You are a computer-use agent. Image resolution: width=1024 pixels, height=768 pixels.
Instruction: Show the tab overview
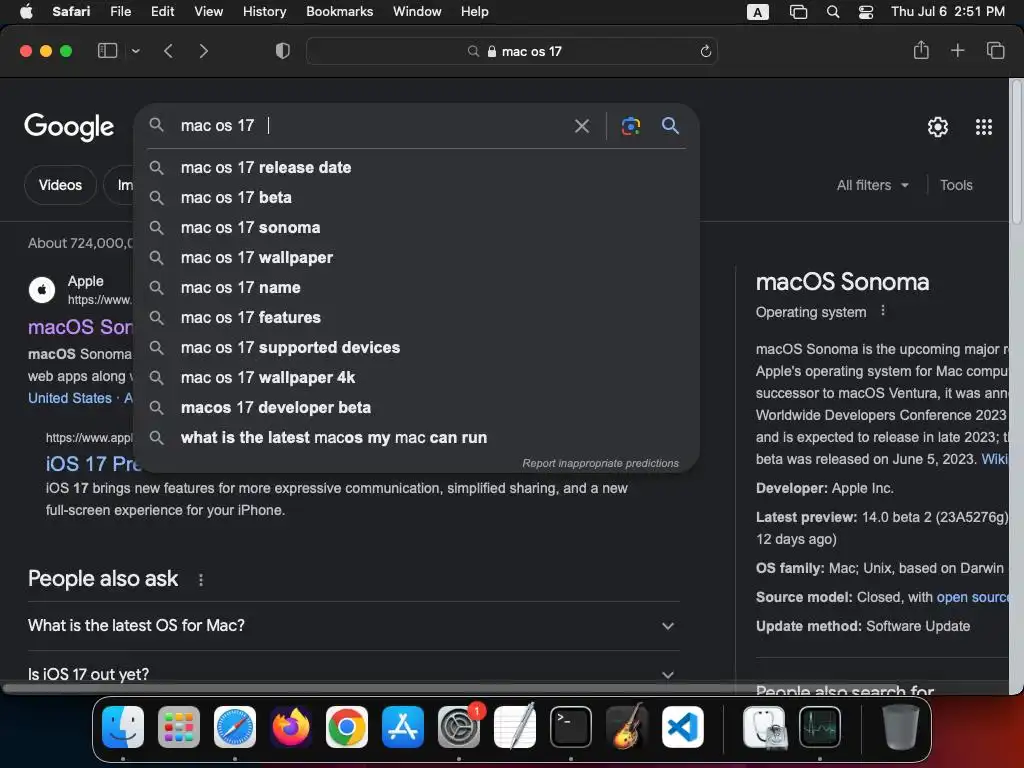pos(995,50)
